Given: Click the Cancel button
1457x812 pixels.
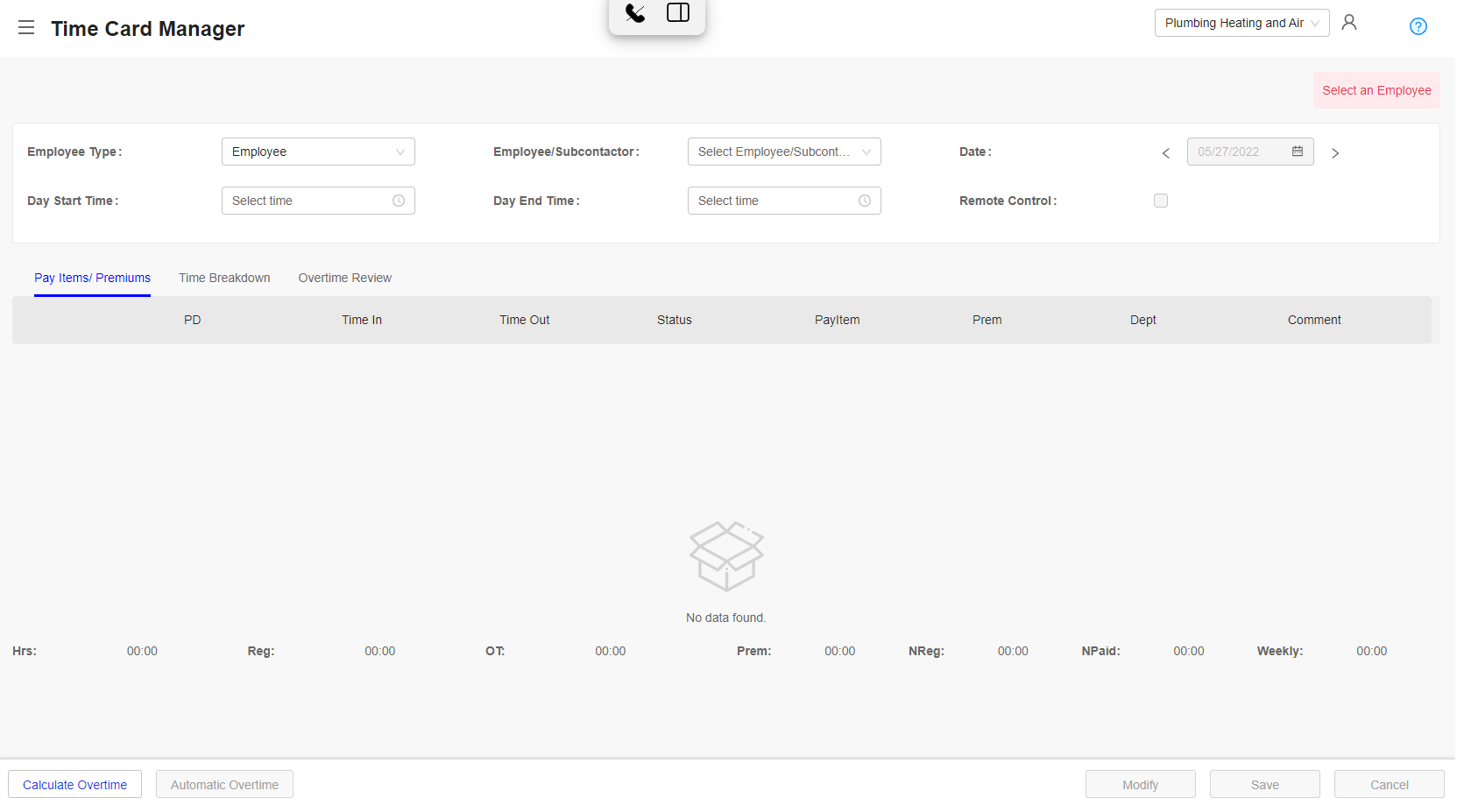Looking at the screenshot, I should tap(1389, 785).
